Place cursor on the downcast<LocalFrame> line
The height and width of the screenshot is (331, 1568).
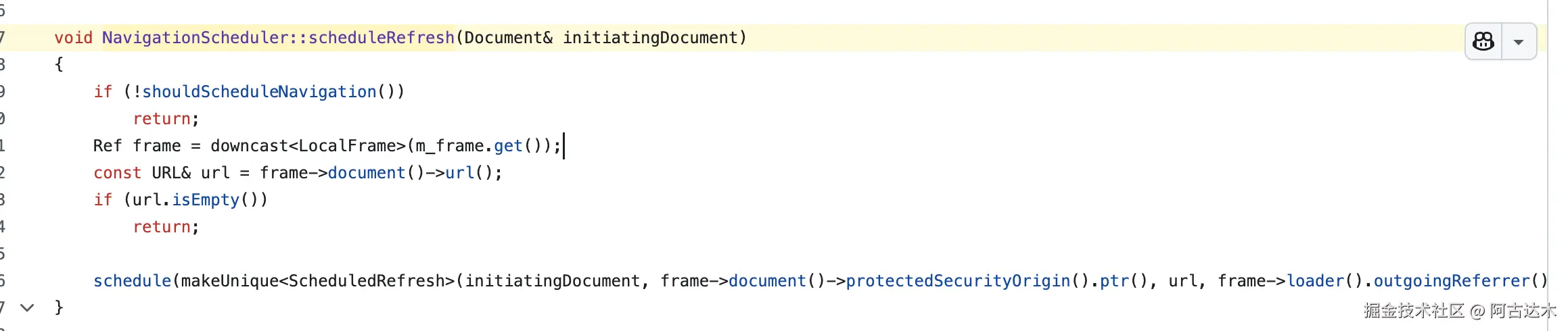(327, 146)
